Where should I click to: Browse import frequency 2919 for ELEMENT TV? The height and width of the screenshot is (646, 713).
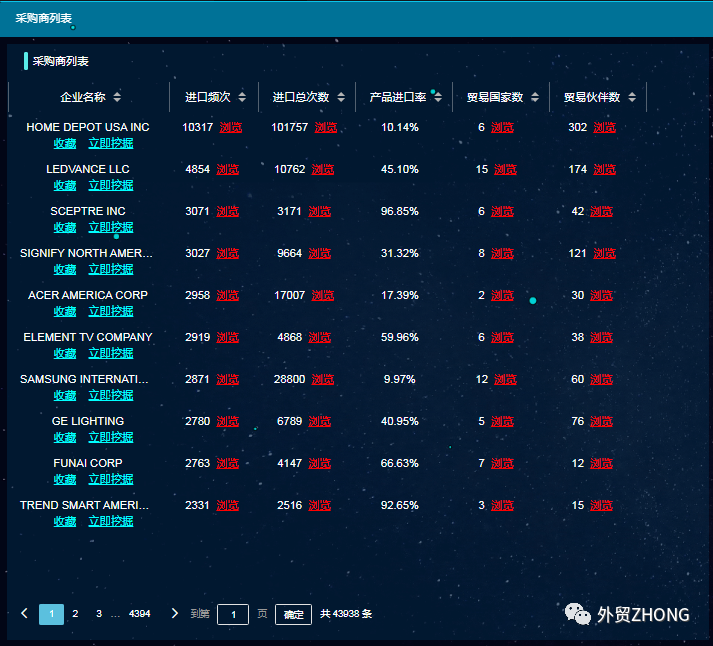coord(228,337)
